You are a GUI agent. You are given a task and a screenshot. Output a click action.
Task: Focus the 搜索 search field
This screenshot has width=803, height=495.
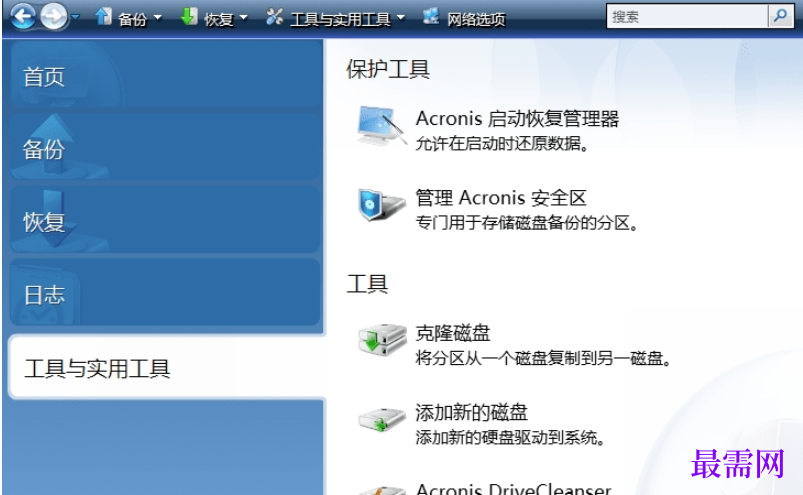pyautogui.click(x=687, y=17)
